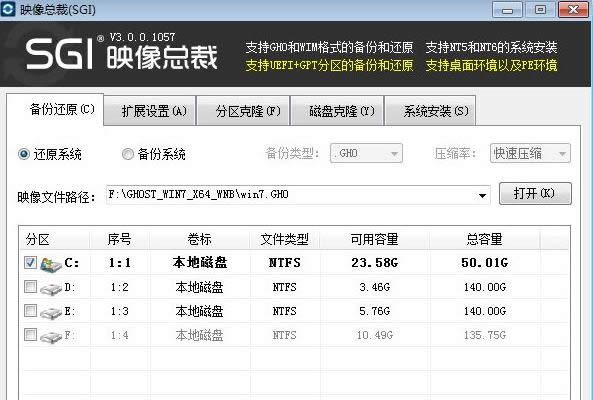Check the E: partition checkbox
593x400 pixels.
(30, 310)
